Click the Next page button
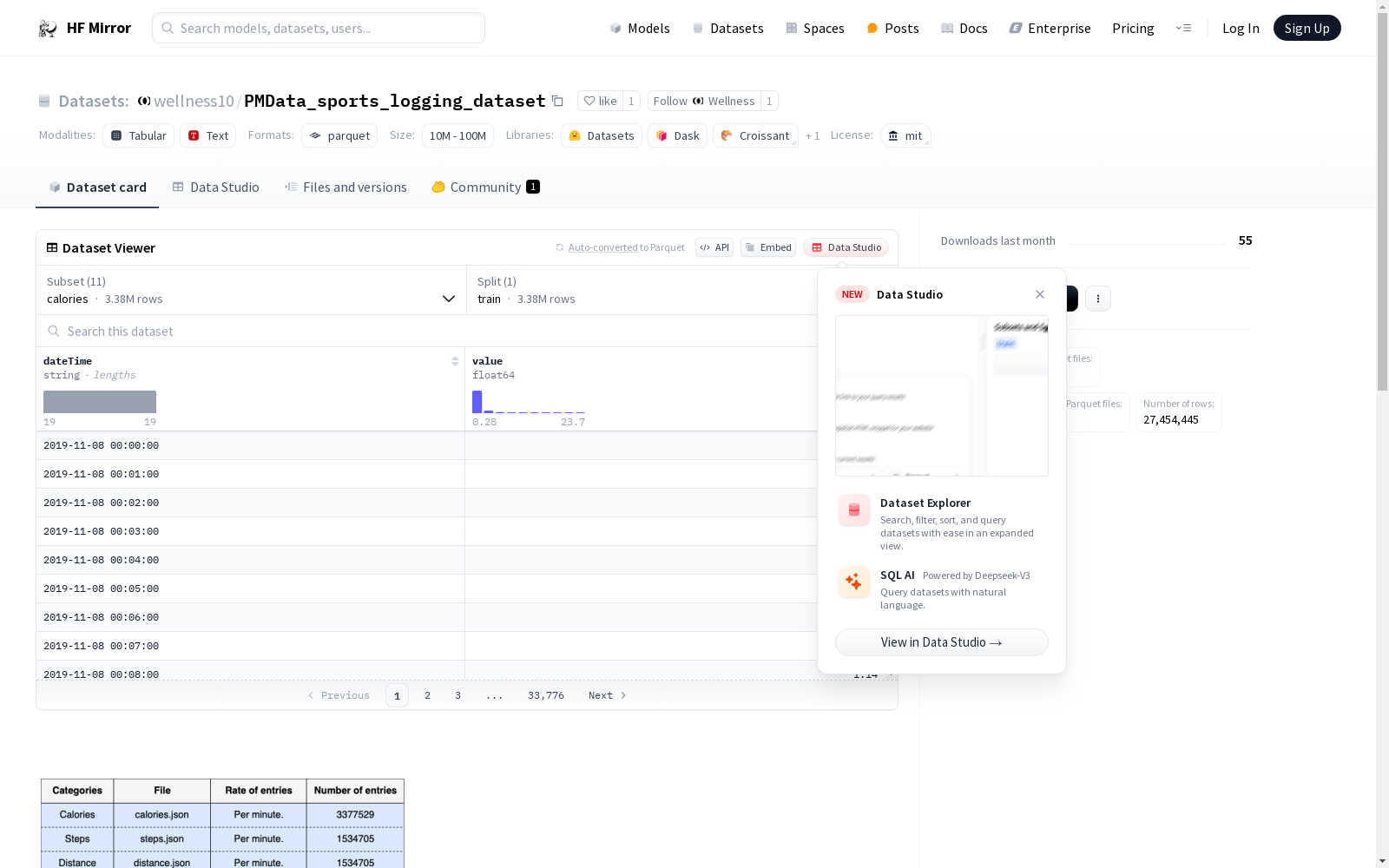The image size is (1389, 868). click(607, 695)
